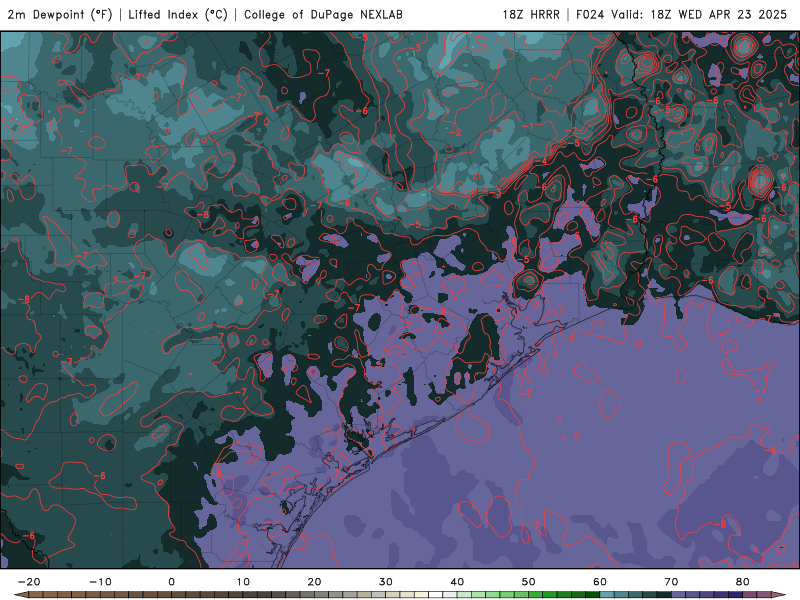Viewport: 800px width, 600px height.
Task: Click the right arrow end of colorbar
Action: [779, 595]
